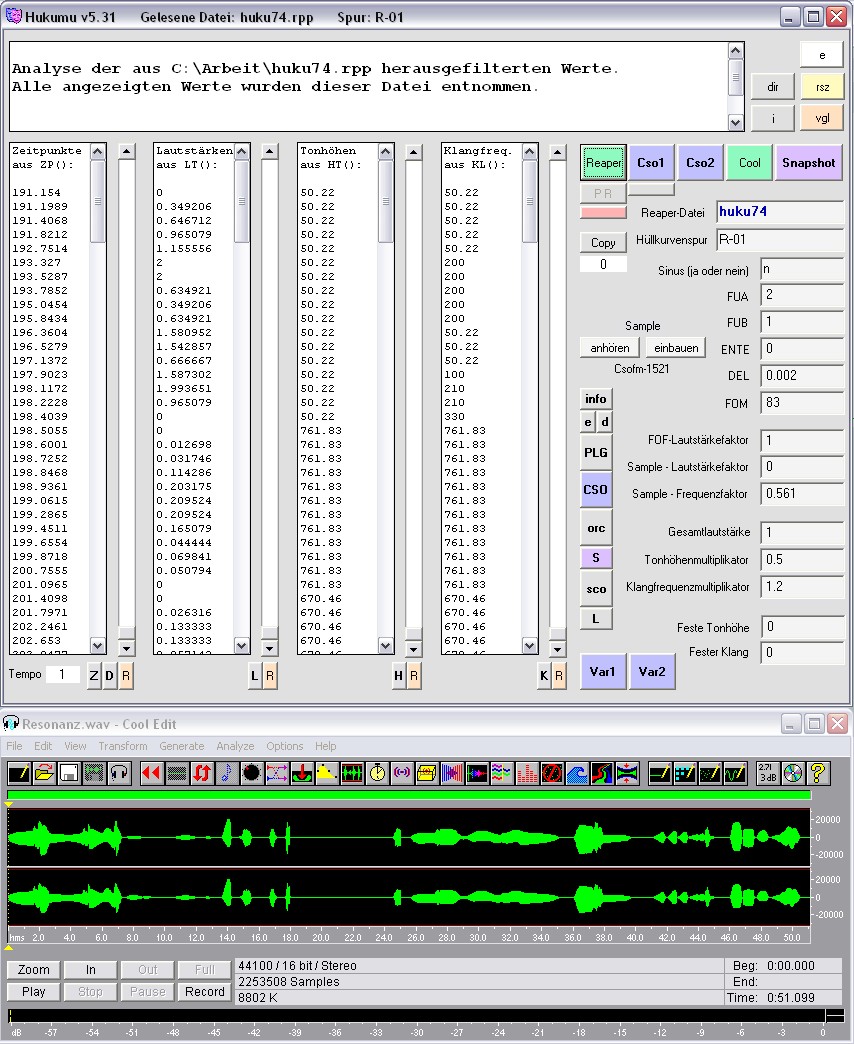Click the einbauen sample button
The height and width of the screenshot is (1044, 854).
(x=676, y=348)
